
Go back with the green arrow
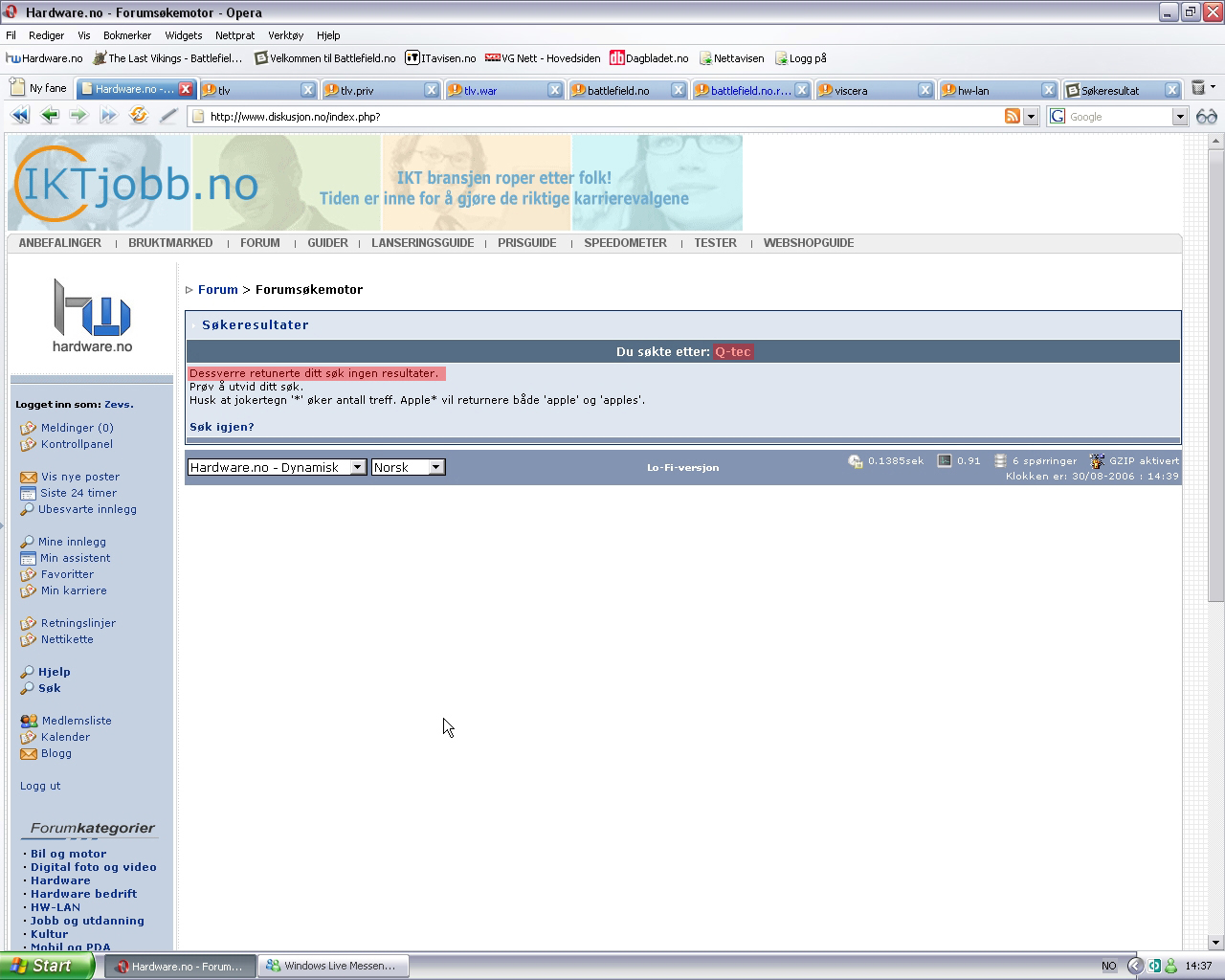pyautogui.click(x=50, y=116)
